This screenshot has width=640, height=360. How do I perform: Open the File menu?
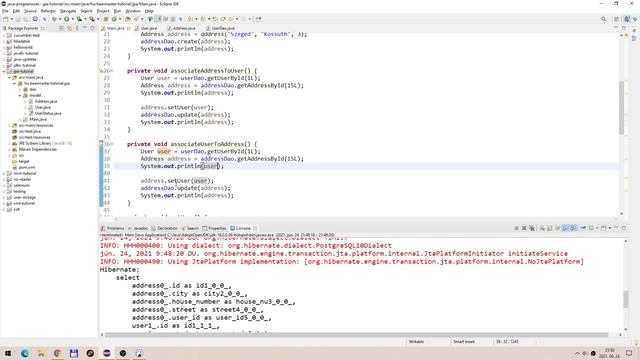(x=5, y=11)
